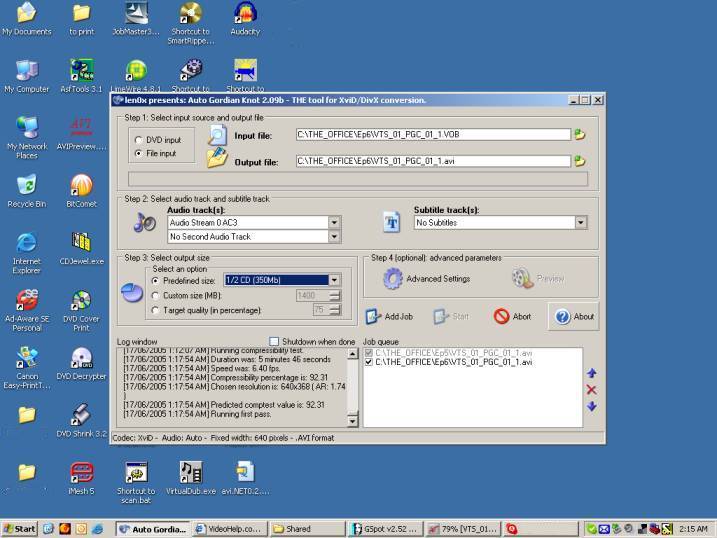
Task: Switch to Shared folder taskbar window
Action: (x=307, y=529)
